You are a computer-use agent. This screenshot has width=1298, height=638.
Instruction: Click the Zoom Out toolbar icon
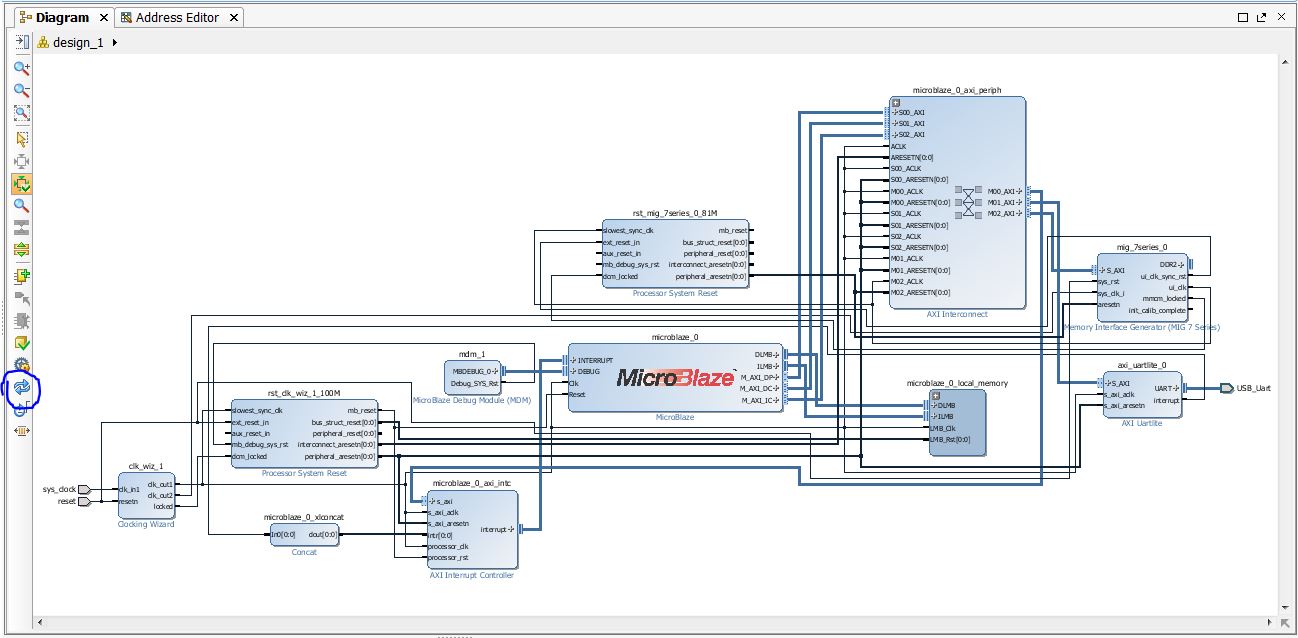point(21,91)
